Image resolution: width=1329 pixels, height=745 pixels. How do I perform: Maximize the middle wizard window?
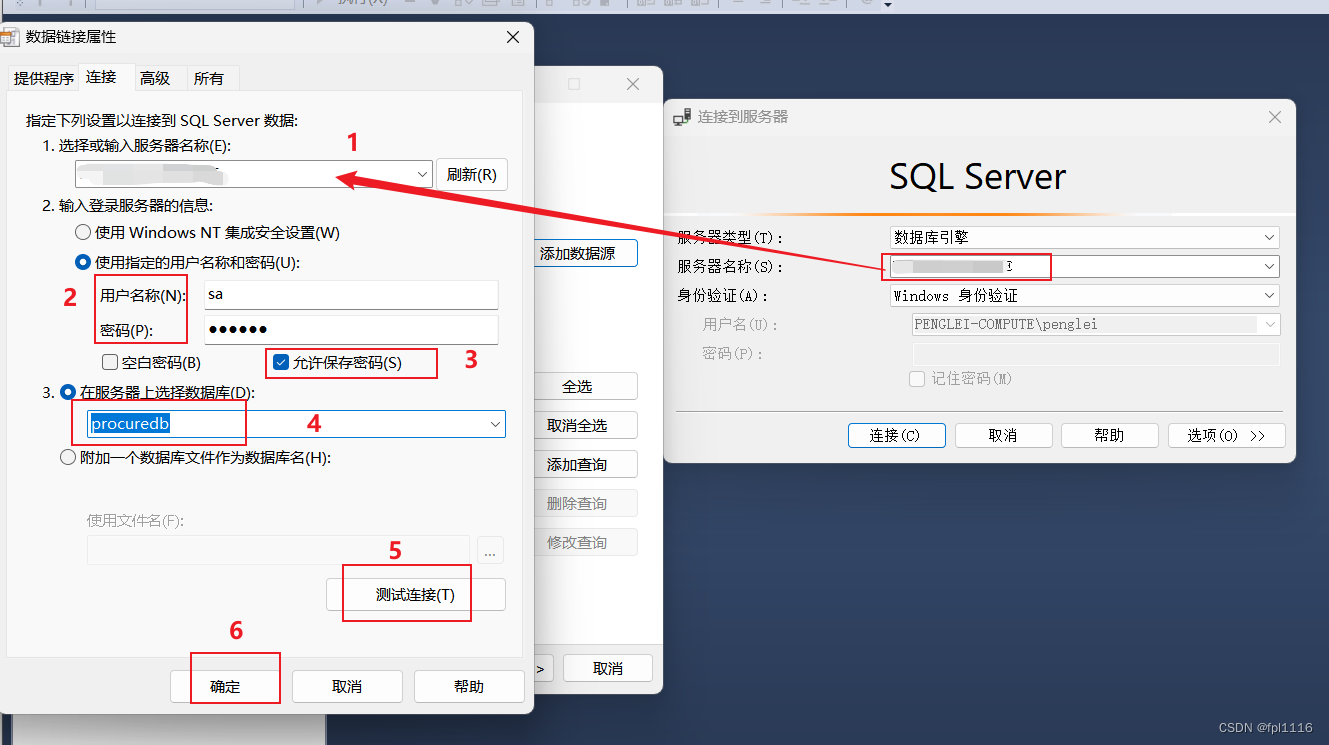pyautogui.click(x=574, y=85)
